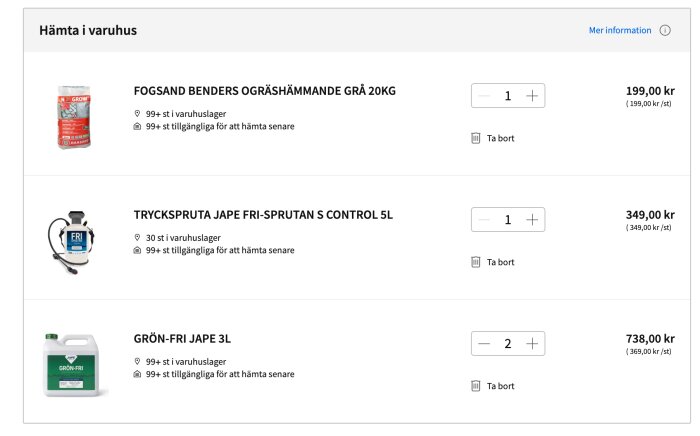
Task: Remove Tryckspruta Jape via Ta bort text
Action: (500, 262)
